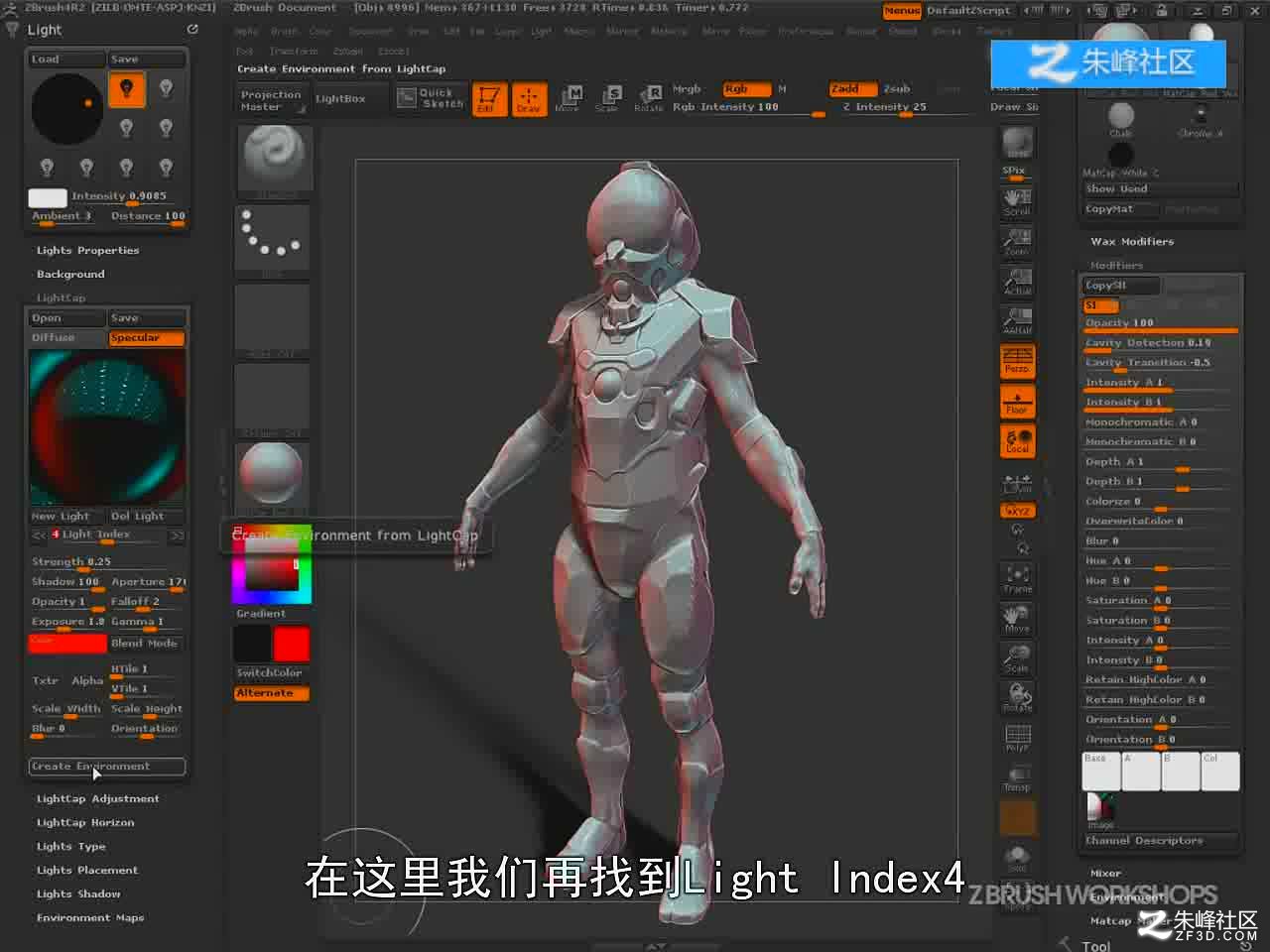The image size is (1270, 952).
Task: Toggle the Rgb button
Action: pos(746,89)
